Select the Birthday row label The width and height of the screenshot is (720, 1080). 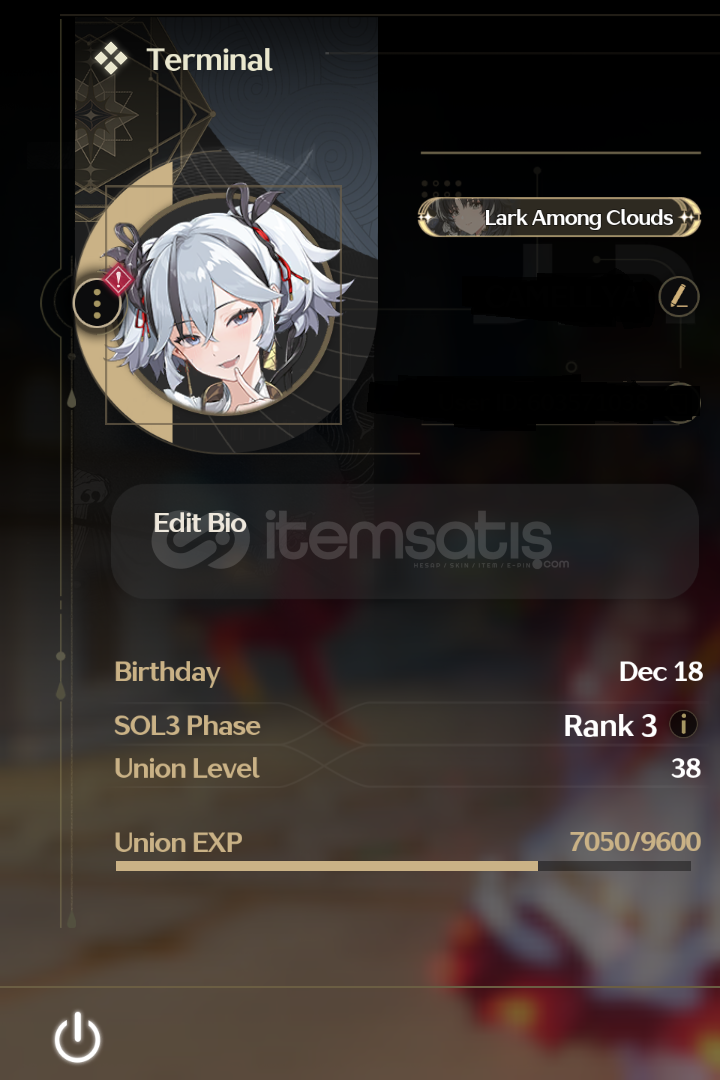pyautogui.click(x=167, y=672)
